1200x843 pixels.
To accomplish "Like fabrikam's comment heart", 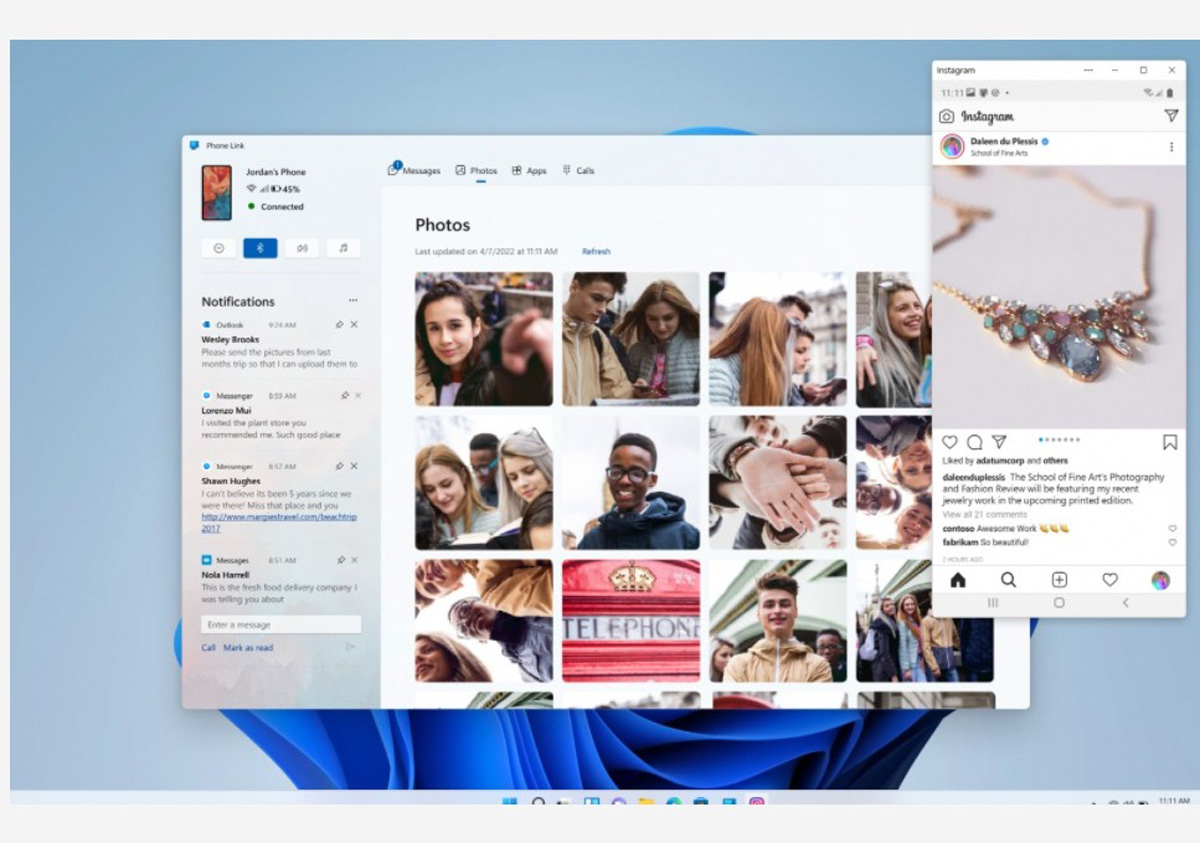I will pyautogui.click(x=1172, y=542).
